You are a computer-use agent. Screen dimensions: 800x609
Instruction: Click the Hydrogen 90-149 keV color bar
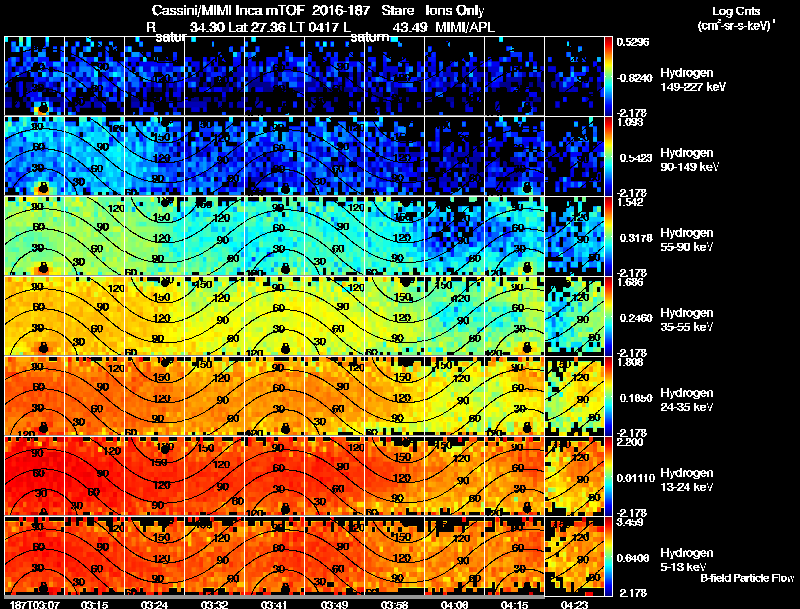point(608,156)
